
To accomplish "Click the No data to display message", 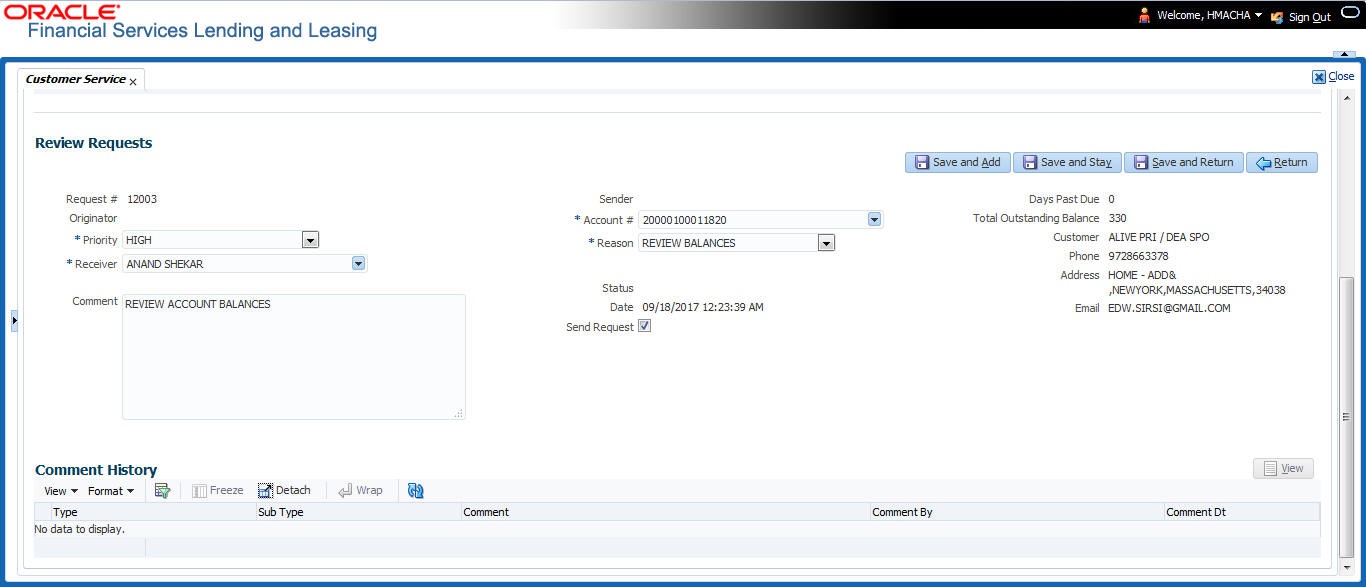I will 80,529.
